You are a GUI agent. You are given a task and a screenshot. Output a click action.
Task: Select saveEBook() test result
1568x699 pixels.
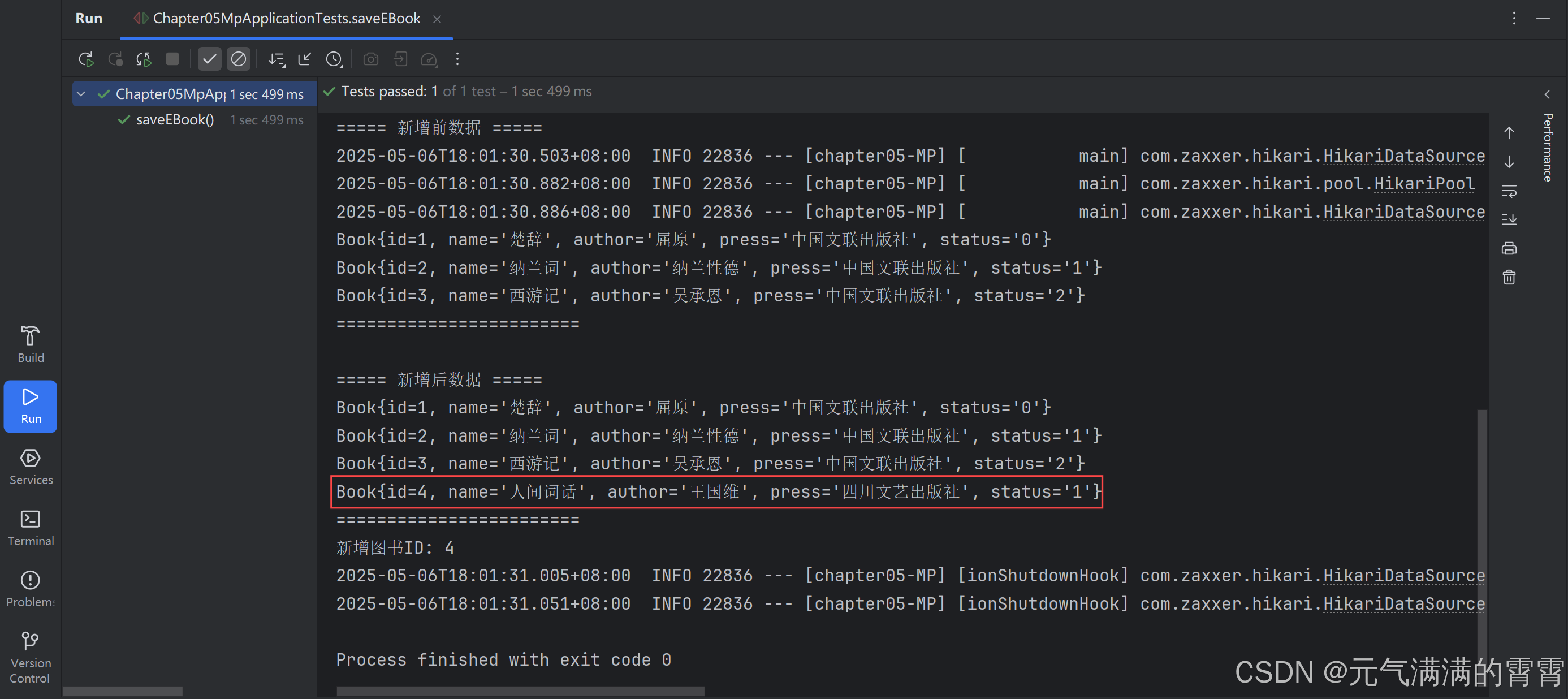[175, 120]
